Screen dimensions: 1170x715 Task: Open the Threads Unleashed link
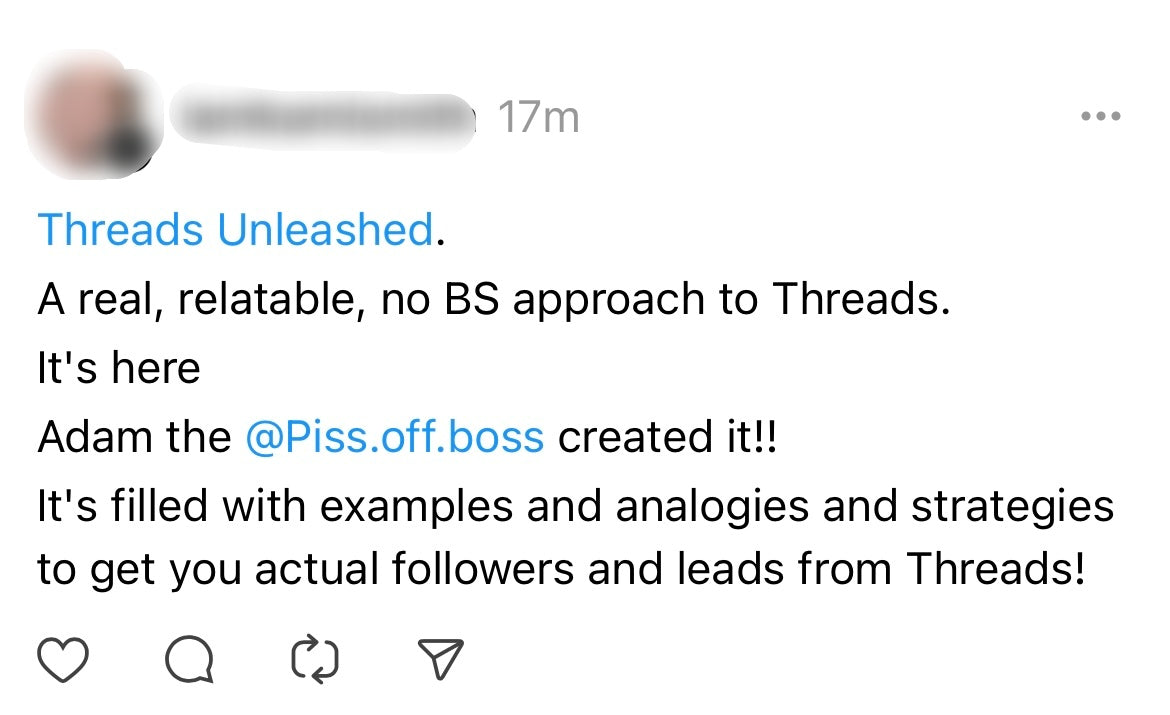click(x=235, y=230)
